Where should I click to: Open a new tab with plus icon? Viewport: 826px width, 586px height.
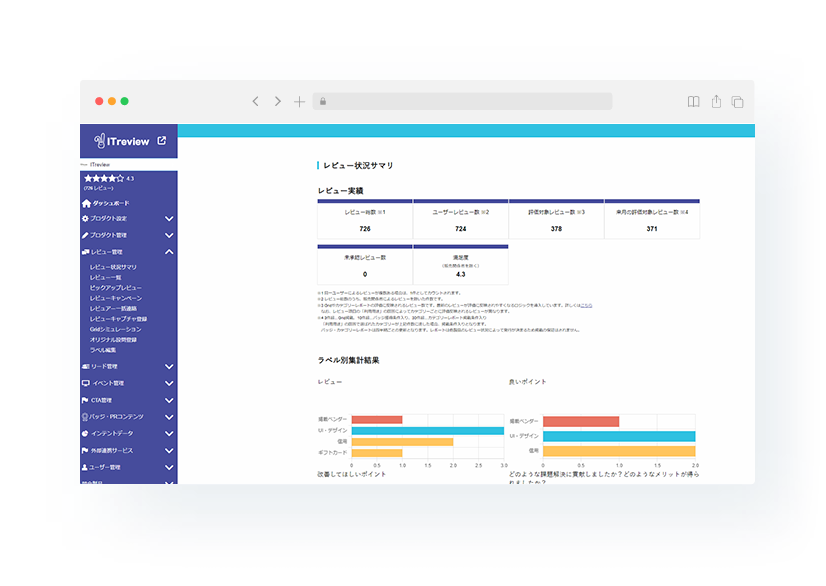pos(299,102)
